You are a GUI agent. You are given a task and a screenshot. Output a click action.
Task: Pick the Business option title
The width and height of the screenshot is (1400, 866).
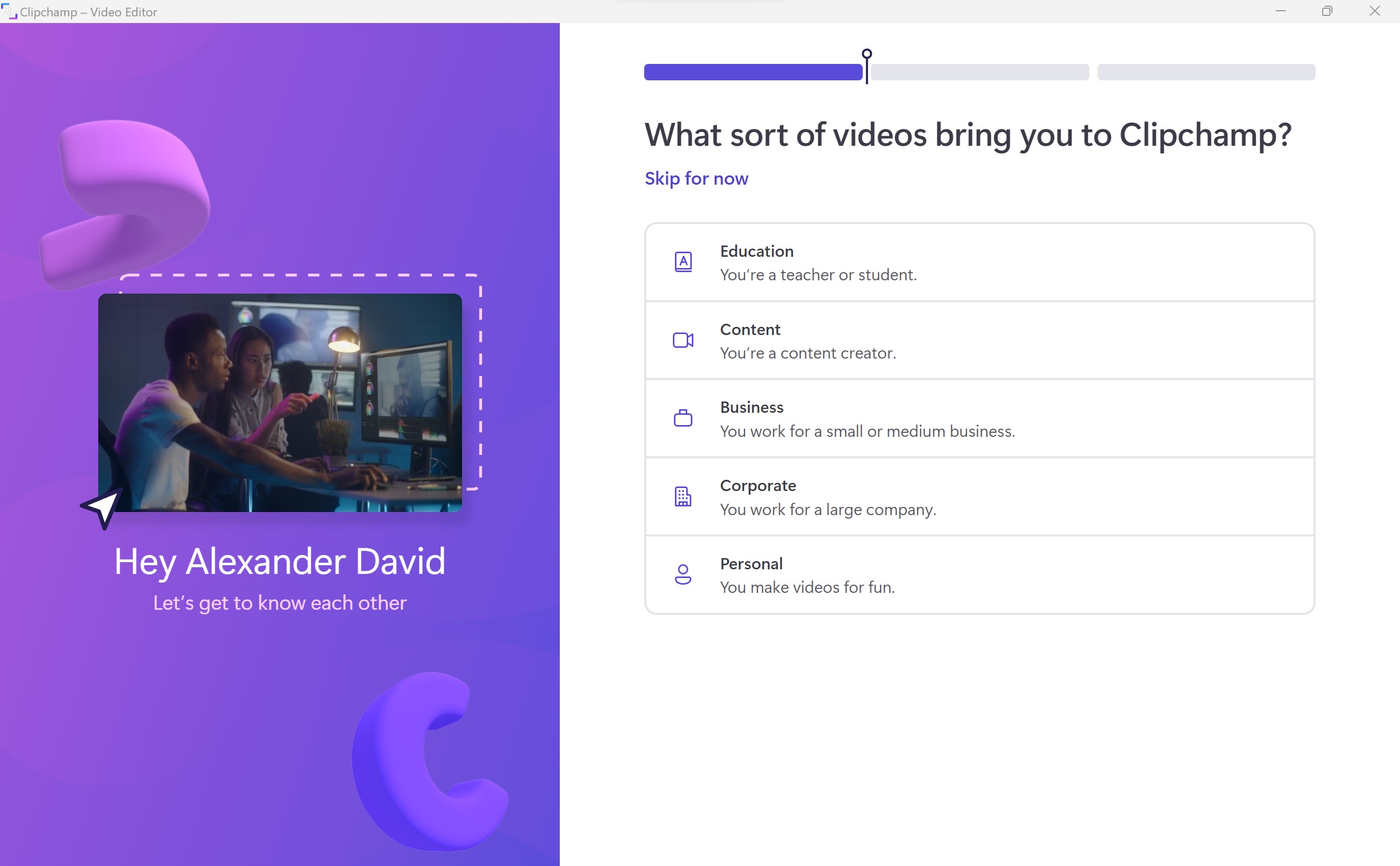pos(752,407)
